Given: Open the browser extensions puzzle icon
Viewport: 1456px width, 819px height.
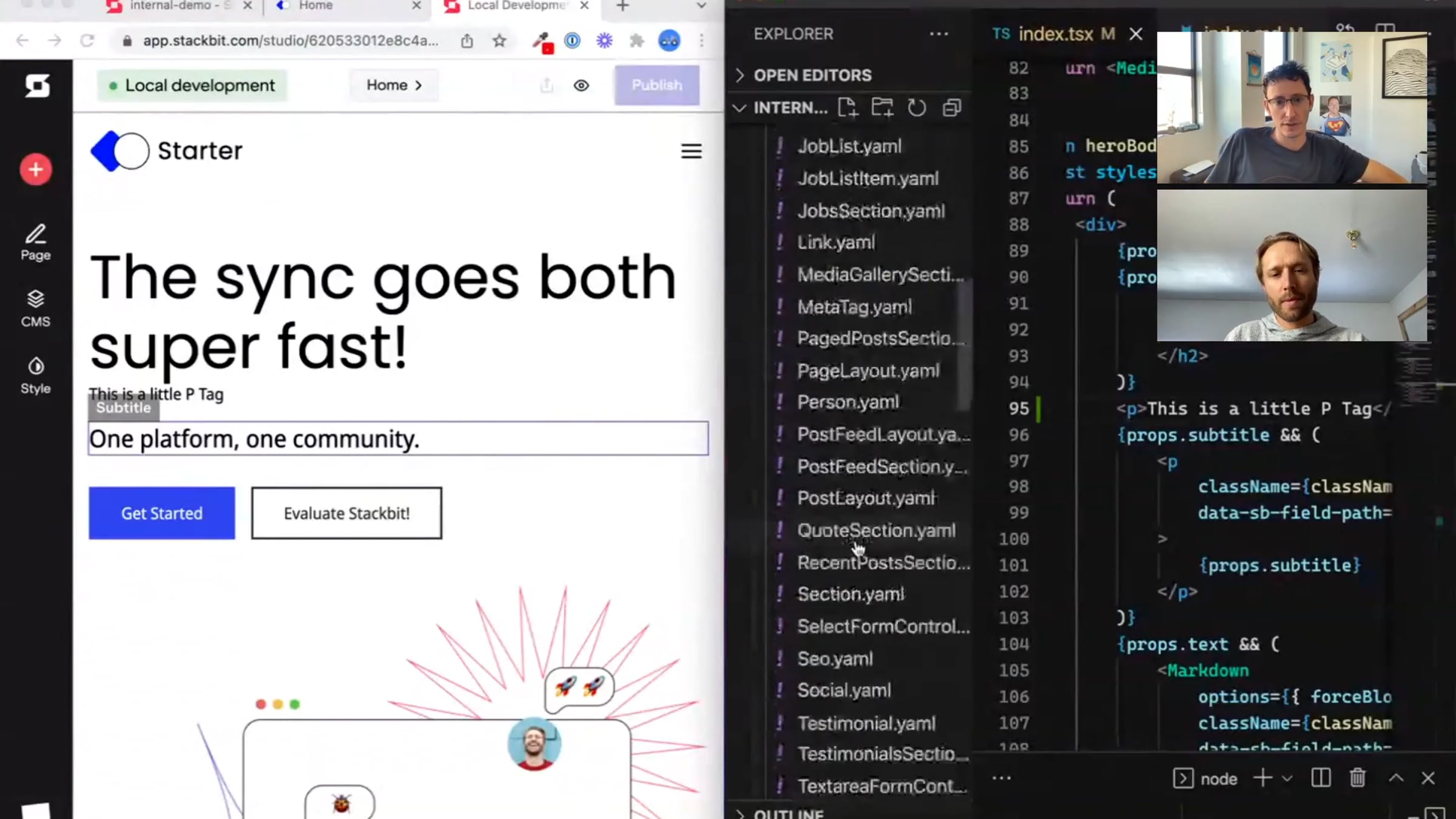Looking at the screenshot, I should 636,41.
